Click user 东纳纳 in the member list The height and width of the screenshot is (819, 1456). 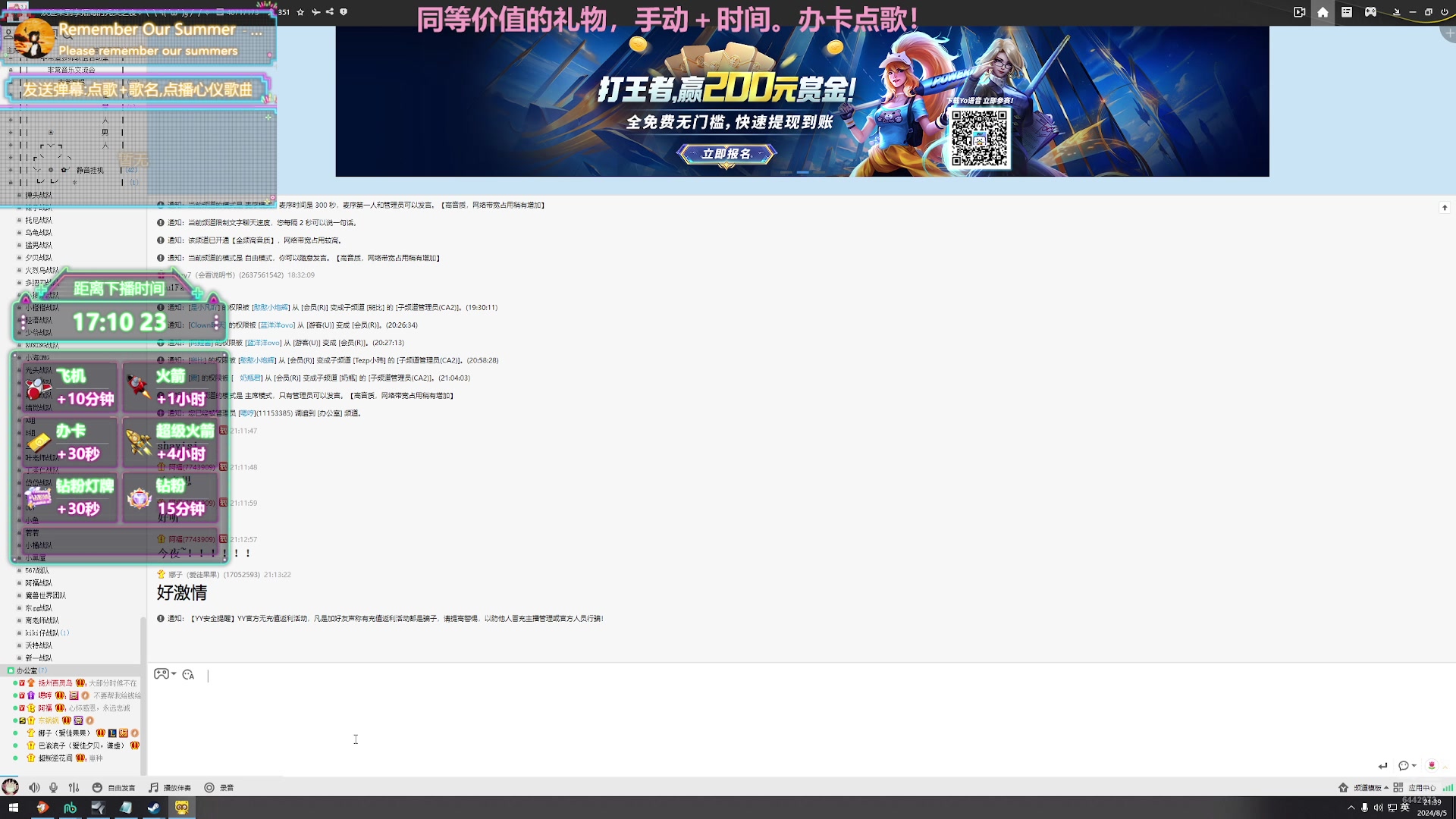[x=49, y=720]
